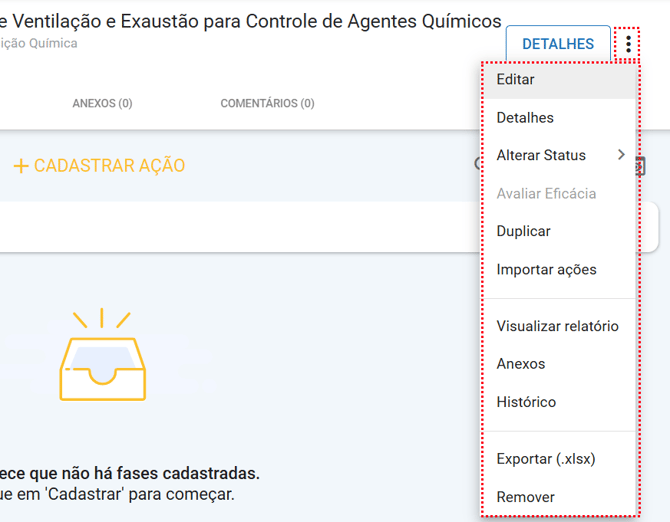Select Exportar (.xlsx) menu option
The image size is (670, 522).
[x=545, y=459]
